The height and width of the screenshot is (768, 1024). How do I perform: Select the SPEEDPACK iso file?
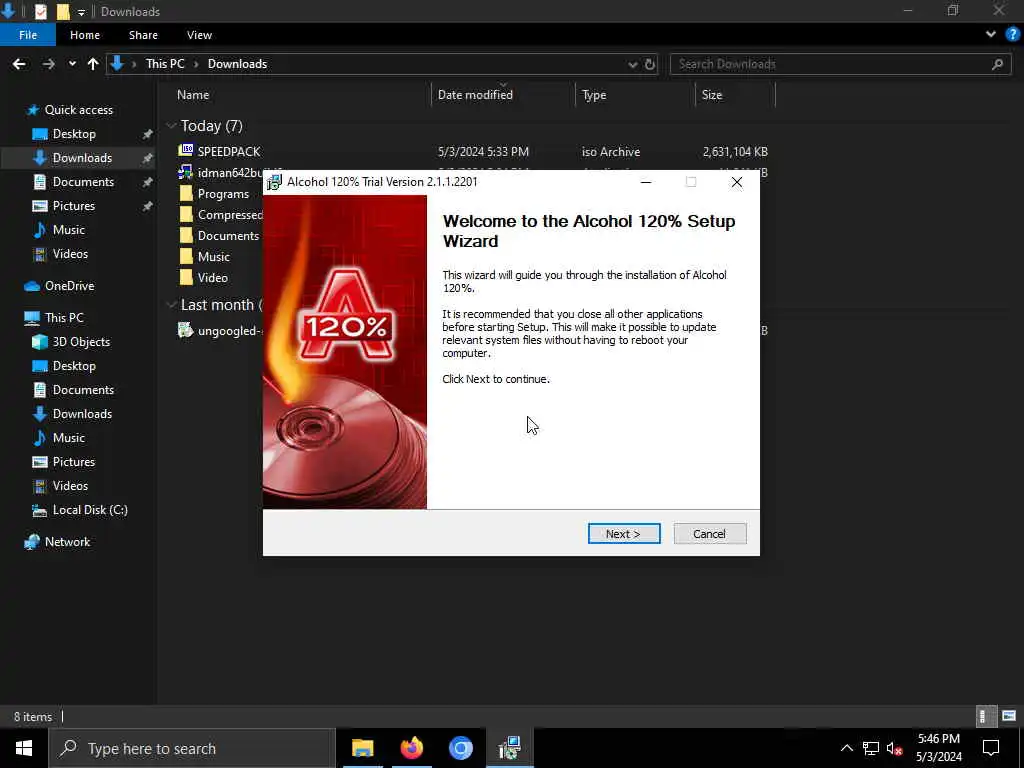[x=229, y=152]
